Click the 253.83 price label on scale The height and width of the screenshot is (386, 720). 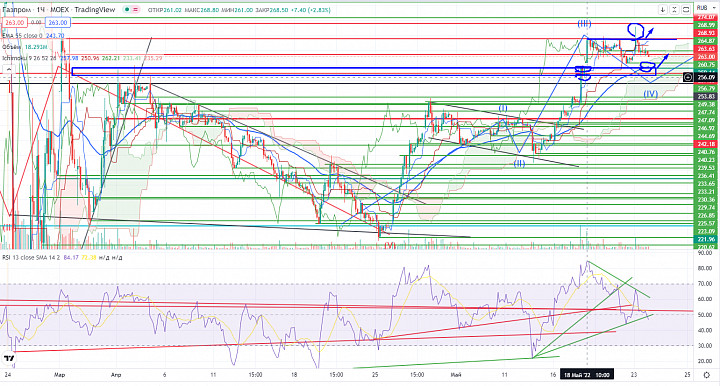coord(706,96)
